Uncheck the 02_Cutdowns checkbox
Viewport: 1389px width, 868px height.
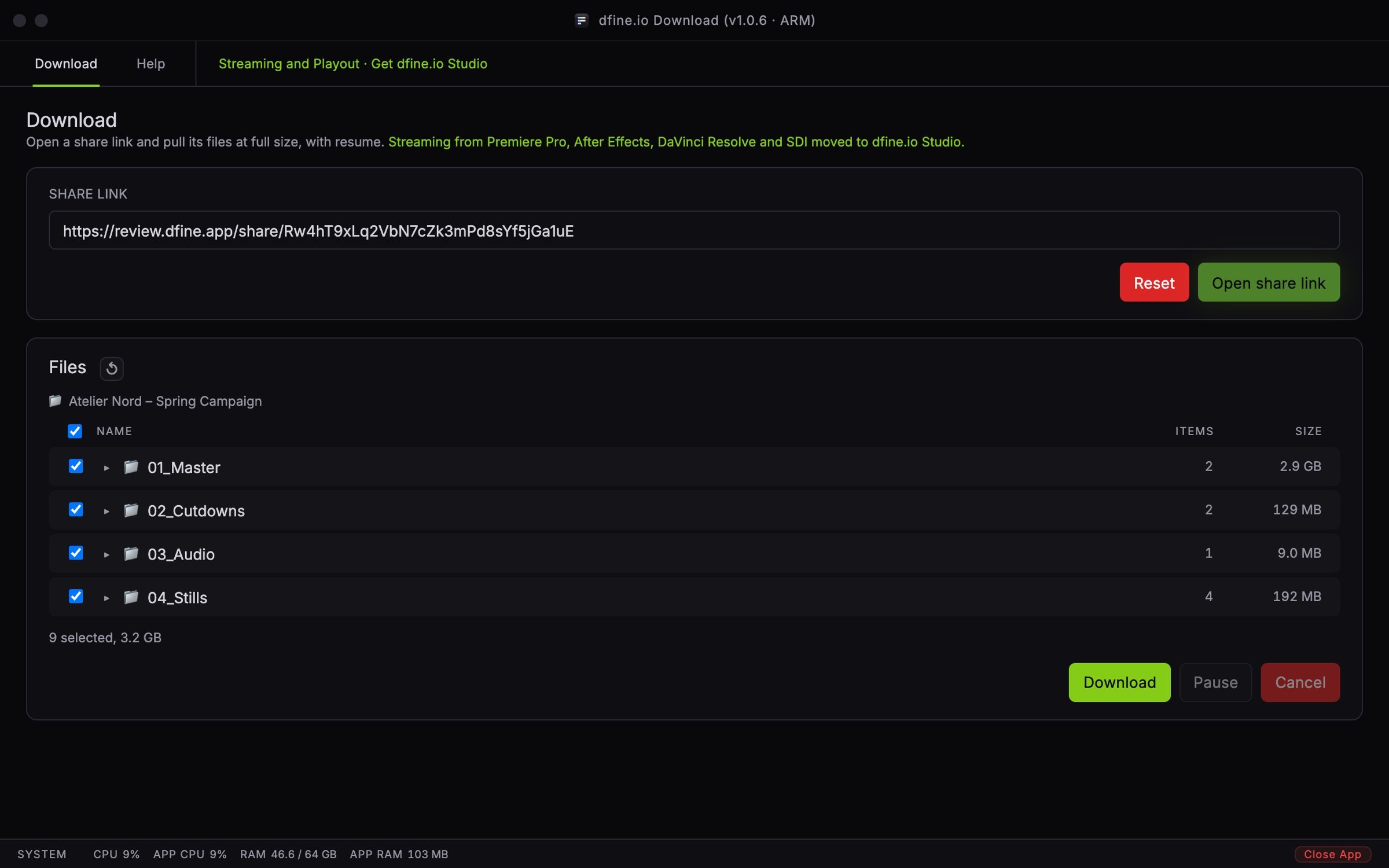tap(76, 509)
